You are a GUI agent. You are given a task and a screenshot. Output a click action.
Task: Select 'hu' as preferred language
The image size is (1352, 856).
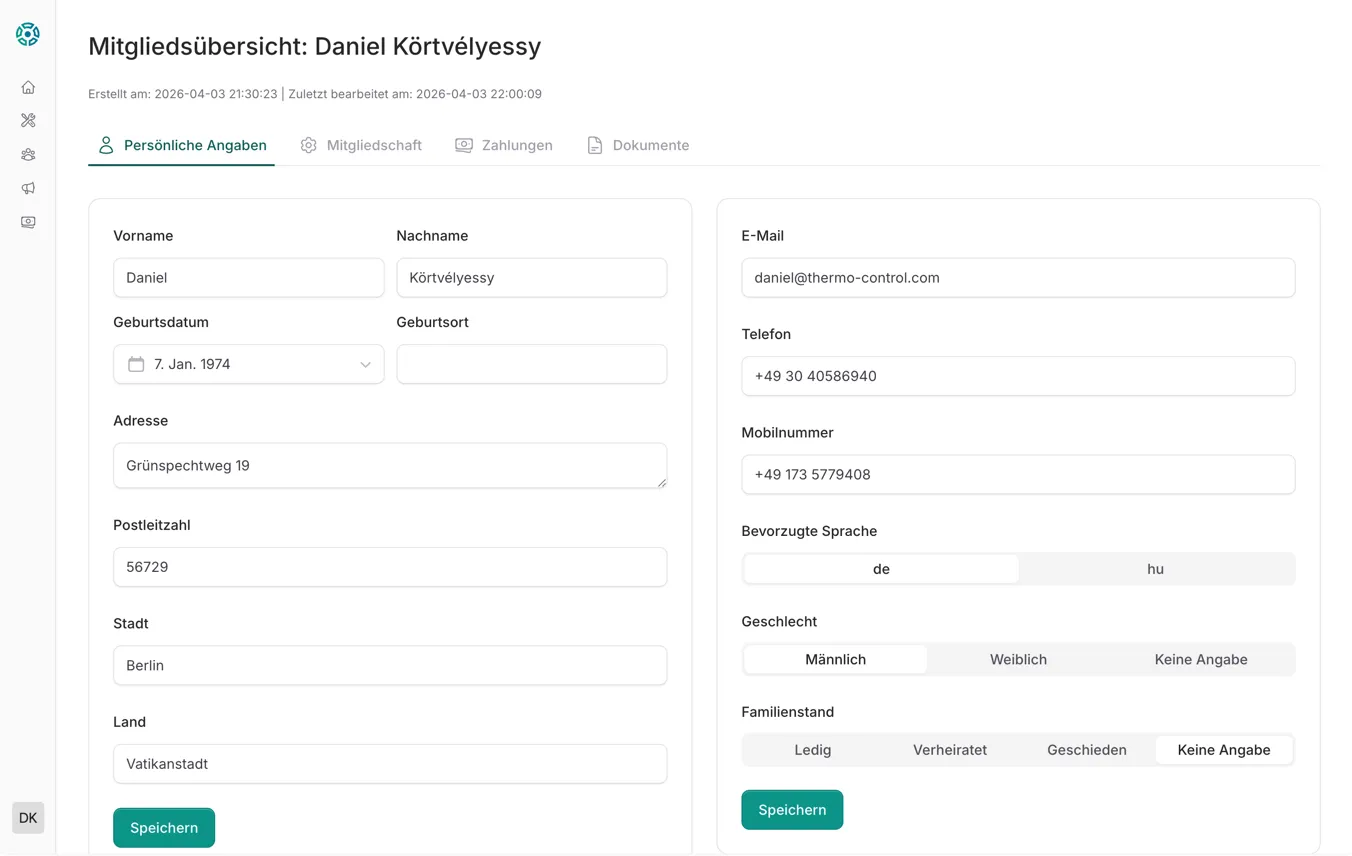[x=1155, y=569]
